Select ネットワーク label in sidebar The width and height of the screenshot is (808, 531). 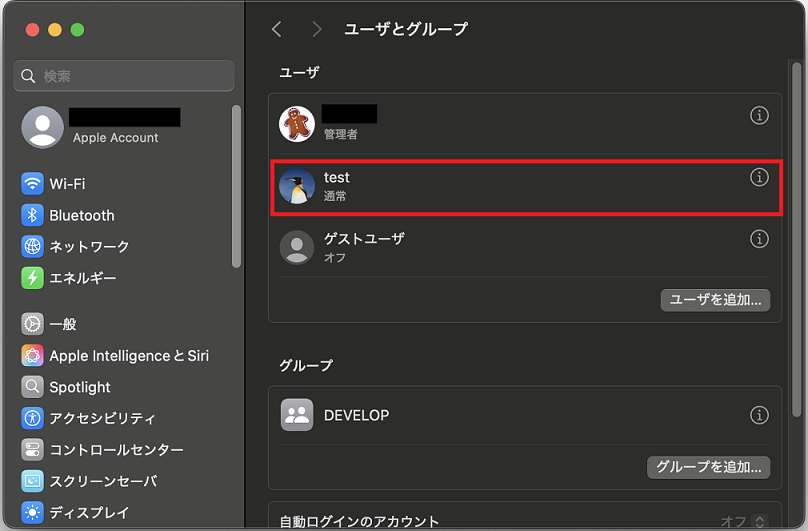[89, 246]
